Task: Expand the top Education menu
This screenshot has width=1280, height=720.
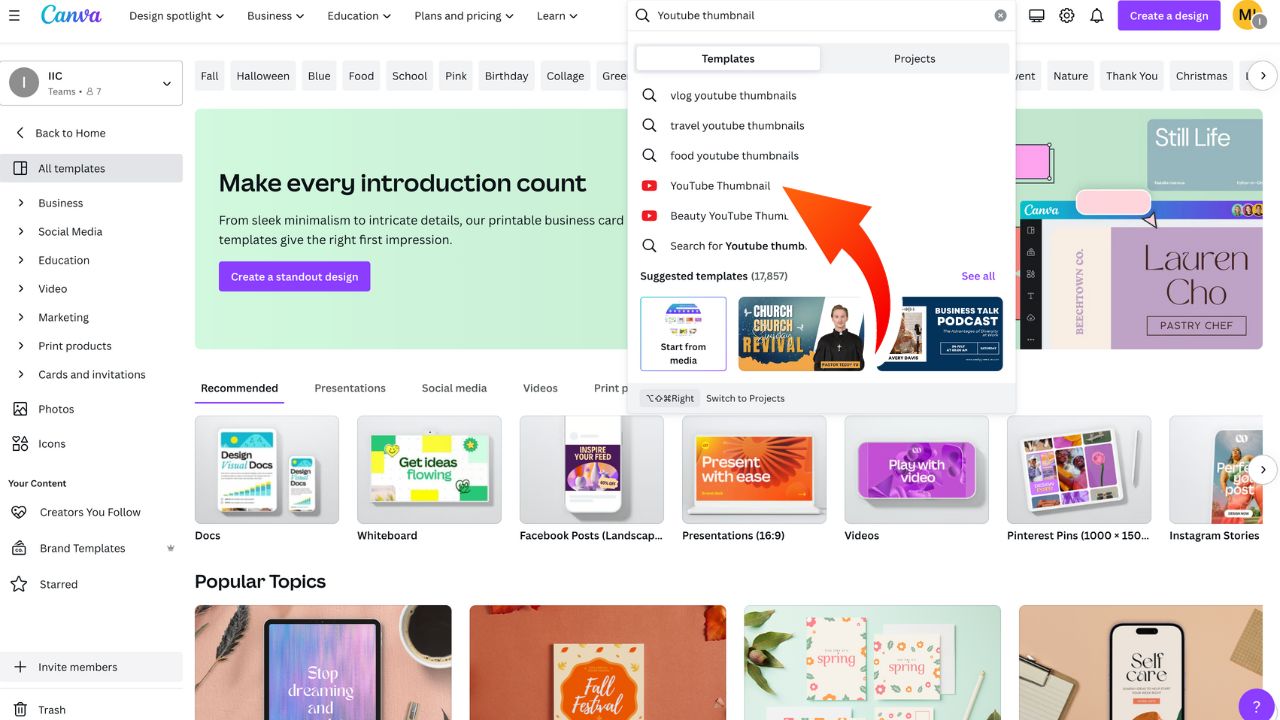Action: [360, 16]
